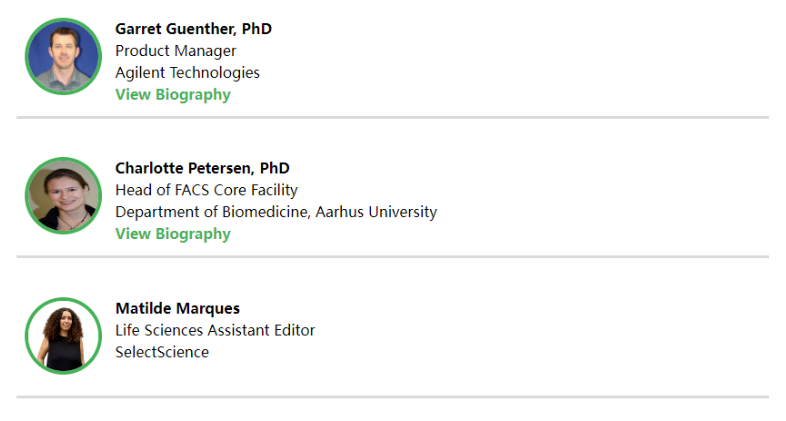Click divider line below Matilde Marques's entry
786x421 pixels.
[392, 397]
